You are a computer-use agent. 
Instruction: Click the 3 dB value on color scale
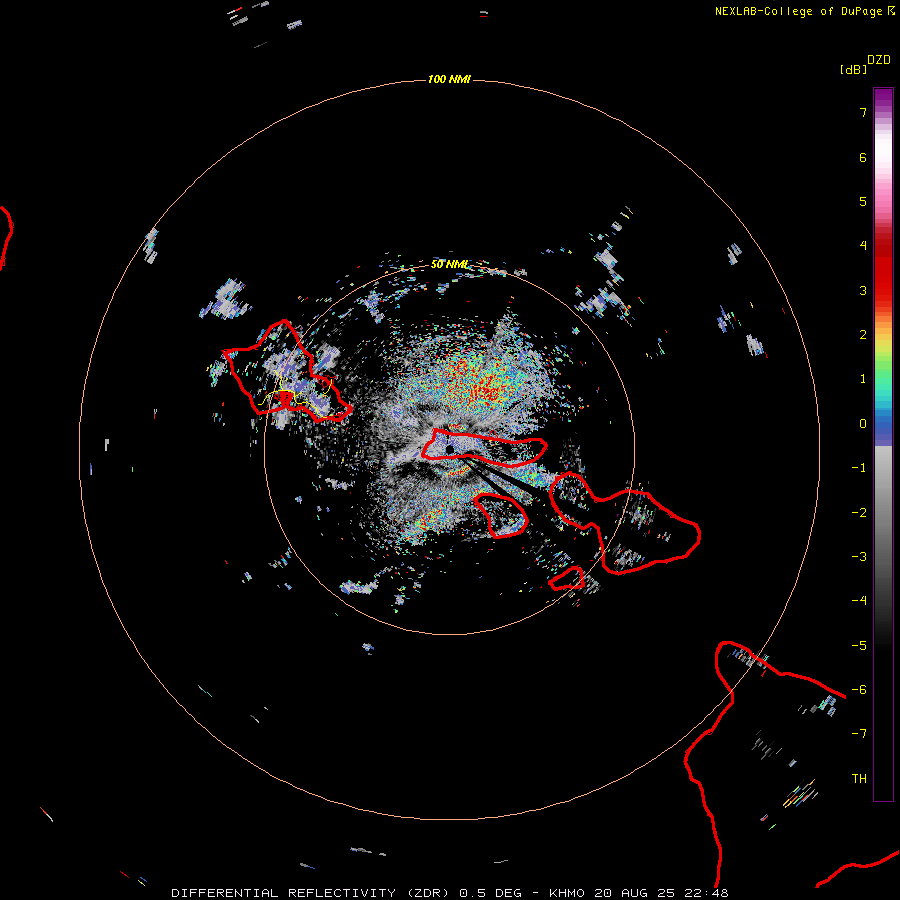tap(863, 290)
